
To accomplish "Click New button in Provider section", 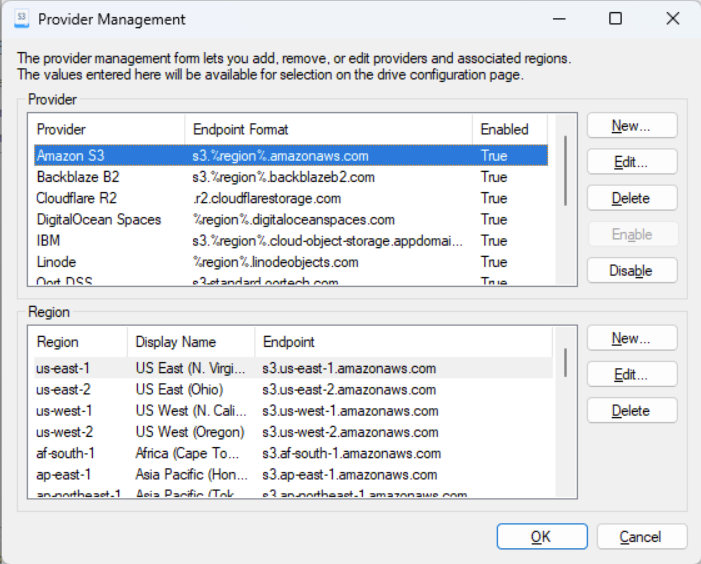I will (632, 126).
